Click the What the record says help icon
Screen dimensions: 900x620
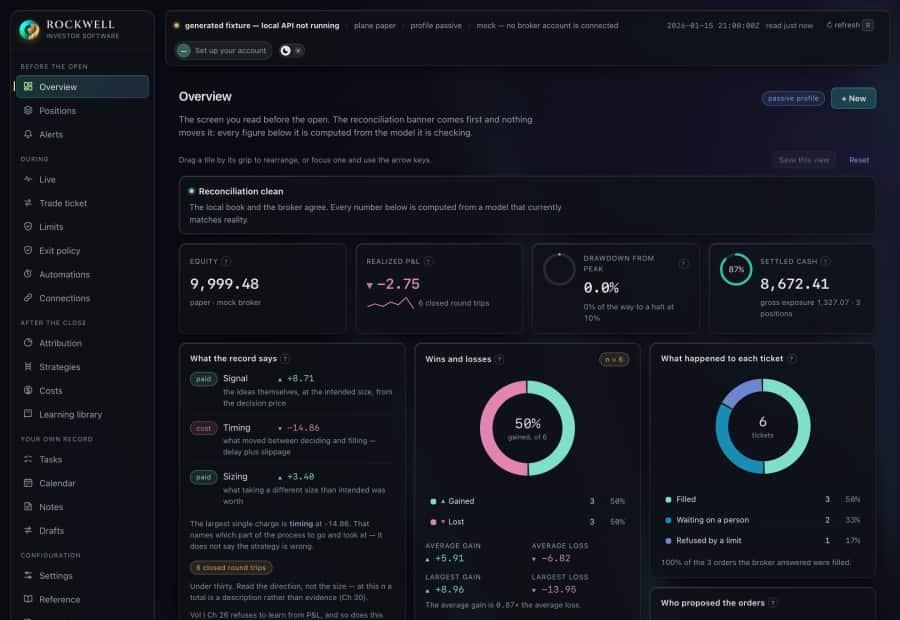pos(285,359)
